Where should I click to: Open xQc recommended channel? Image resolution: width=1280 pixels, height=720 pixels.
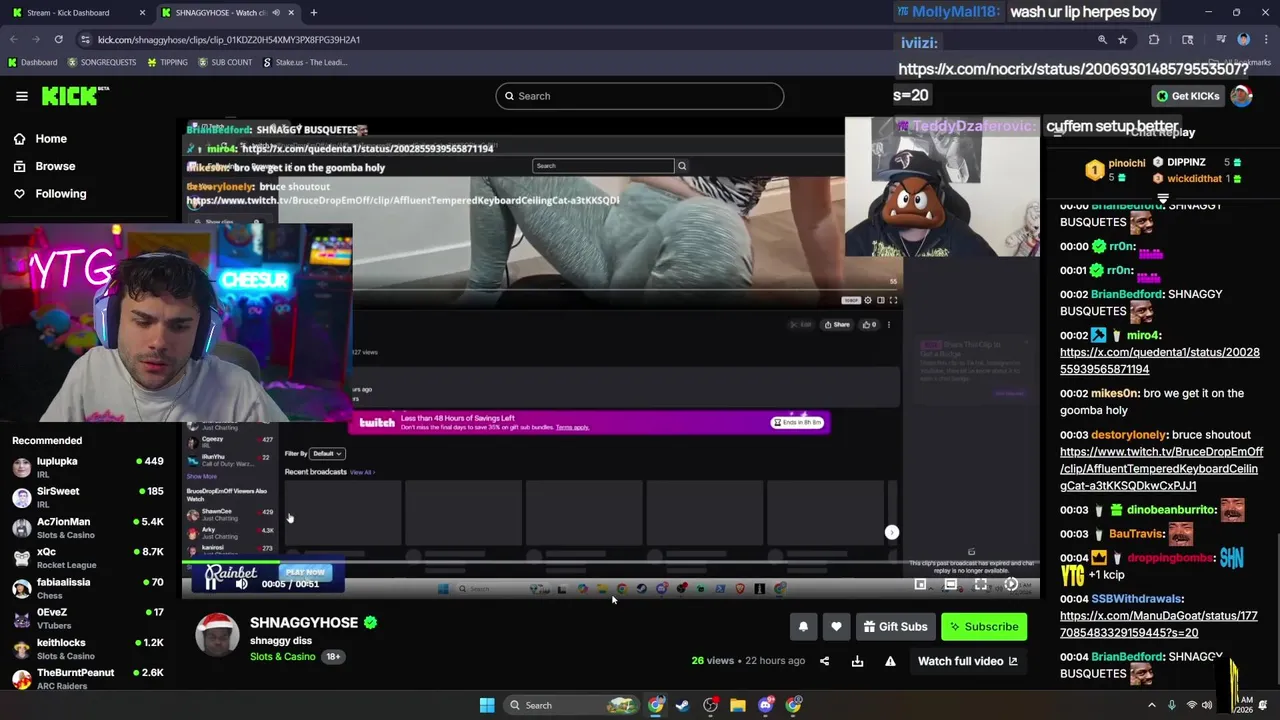point(88,557)
